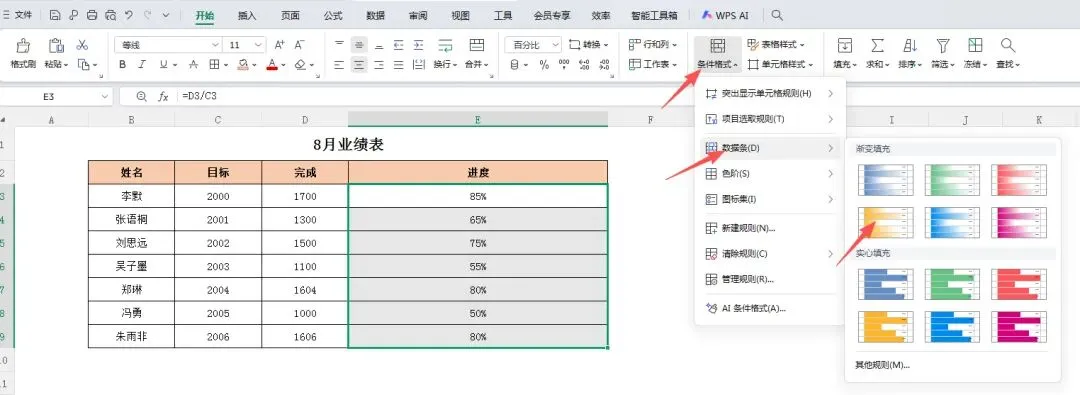Increase font size with A+ icon
The width and height of the screenshot is (1080, 395).
(x=280, y=45)
